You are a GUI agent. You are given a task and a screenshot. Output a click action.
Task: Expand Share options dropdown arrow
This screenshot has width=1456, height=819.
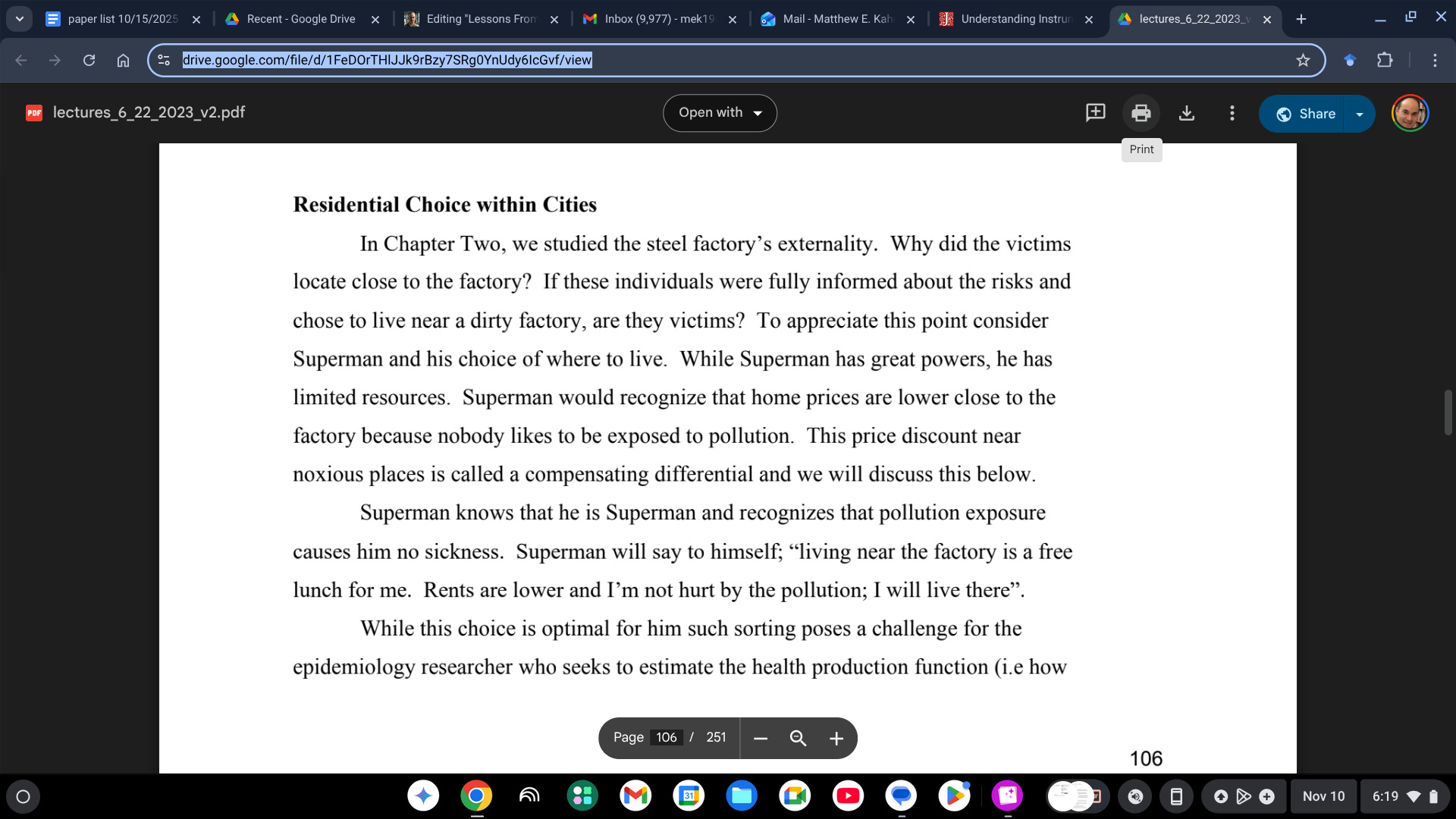(x=1360, y=115)
